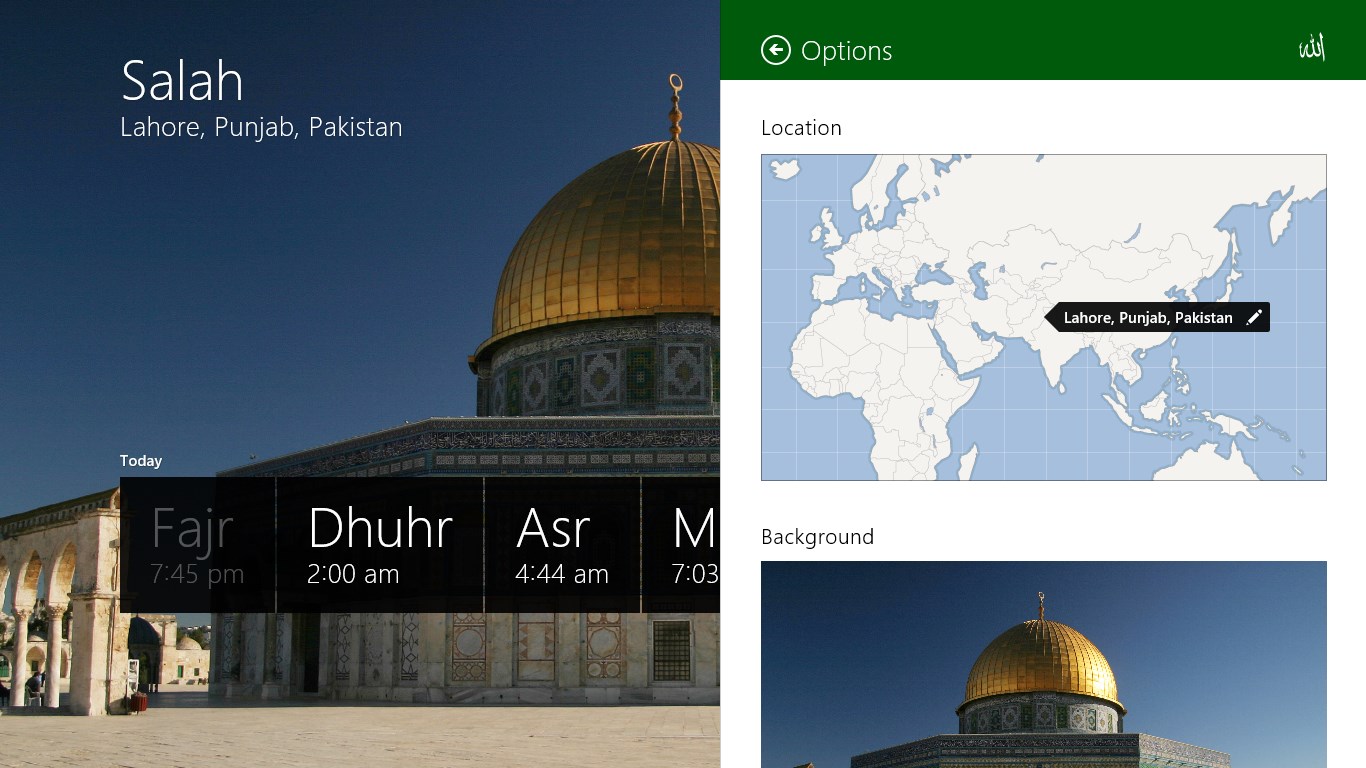This screenshot has height=768, width=1366.
Task: Click the Fajr time reading 7:45 pm
Action: coord(195,574)
